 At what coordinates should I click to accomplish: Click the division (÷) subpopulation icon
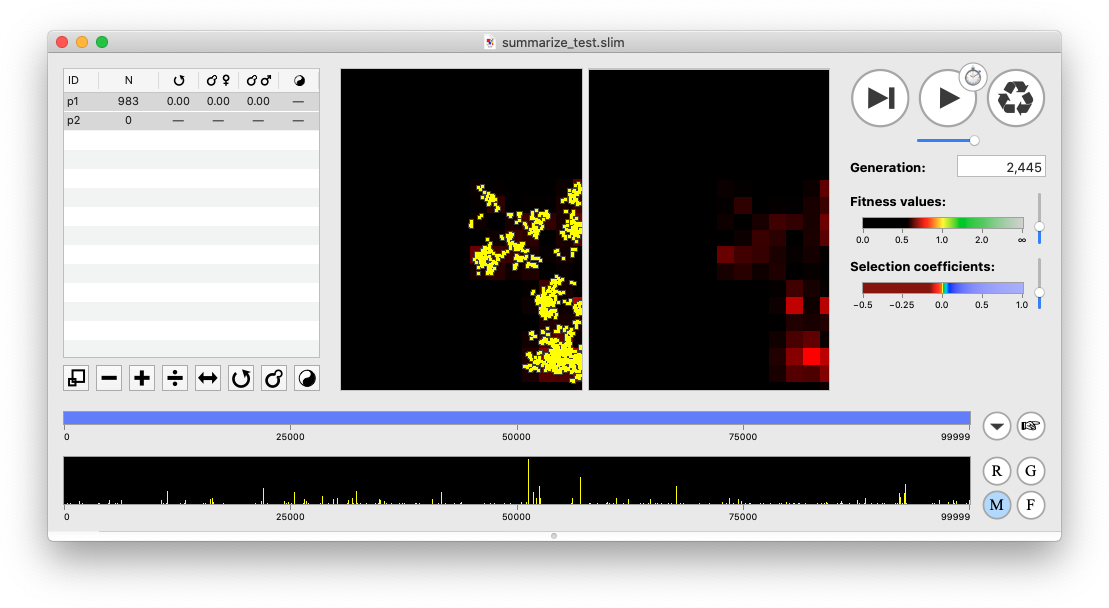[x=174, y=377]
